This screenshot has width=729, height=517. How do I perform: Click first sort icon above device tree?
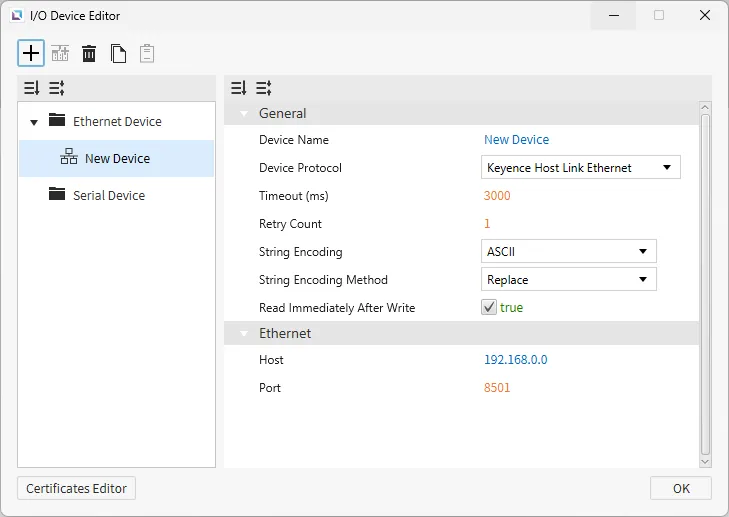pyautogui.click(x=31, y=88)
